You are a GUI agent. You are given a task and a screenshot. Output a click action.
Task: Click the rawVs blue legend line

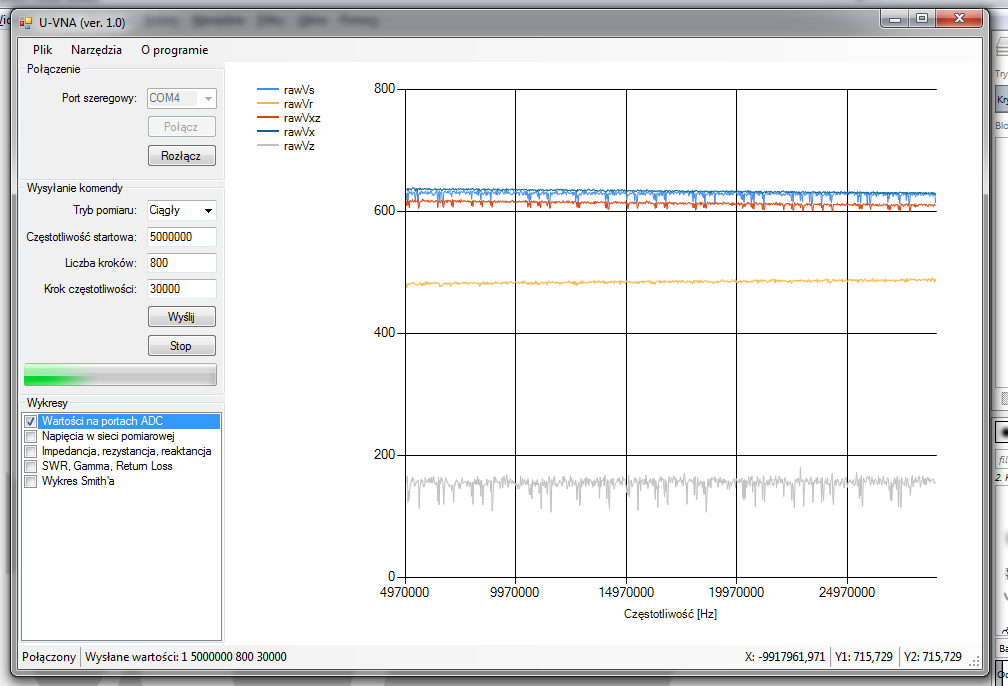268,90
